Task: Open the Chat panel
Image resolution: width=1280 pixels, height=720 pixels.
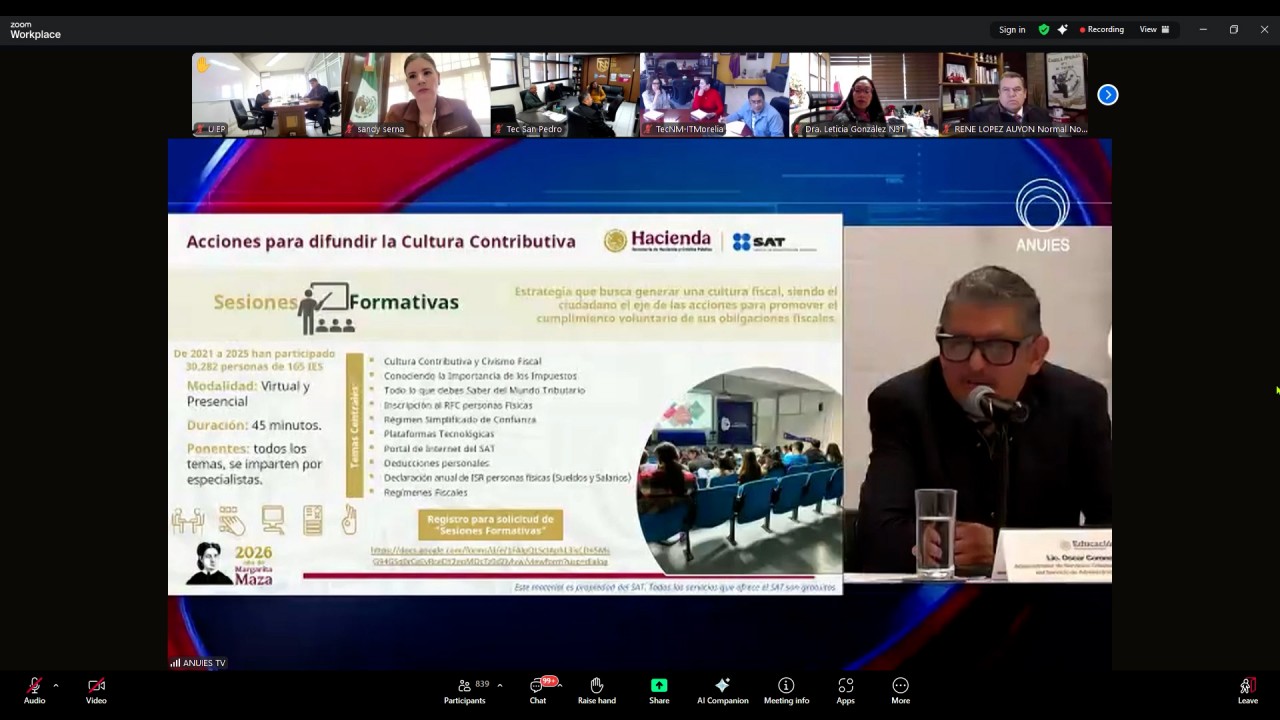Action: [x=538, y=690]
